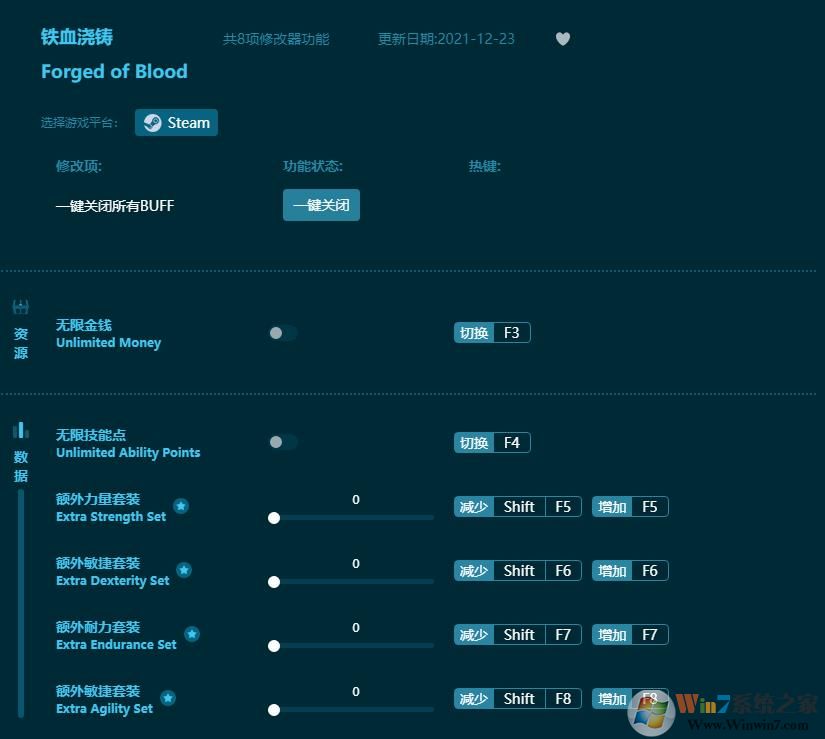
Task: Click the Extra Strength Set slider handle
Action: [274, 518]
